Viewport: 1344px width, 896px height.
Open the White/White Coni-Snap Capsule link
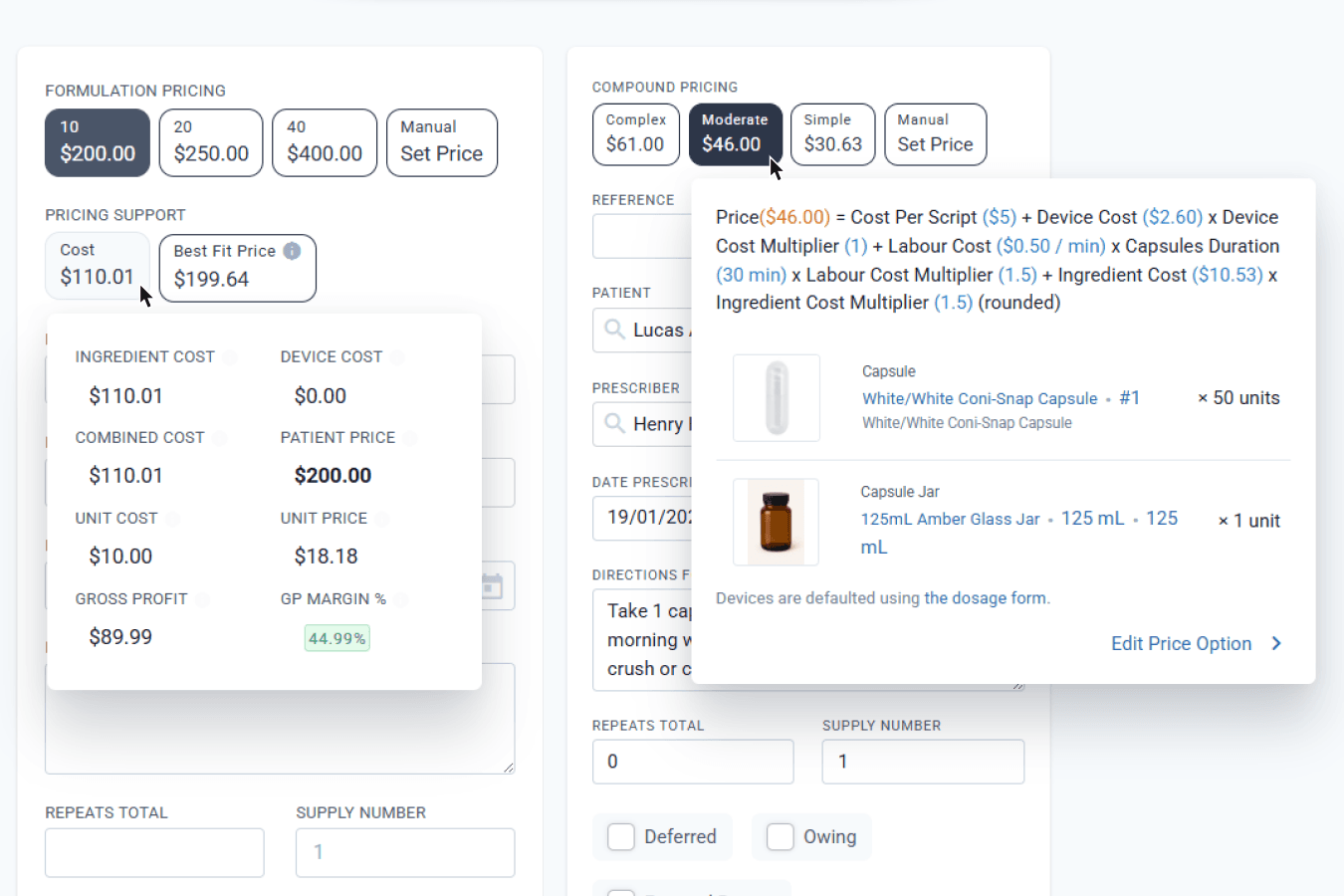tap(980, 398)
